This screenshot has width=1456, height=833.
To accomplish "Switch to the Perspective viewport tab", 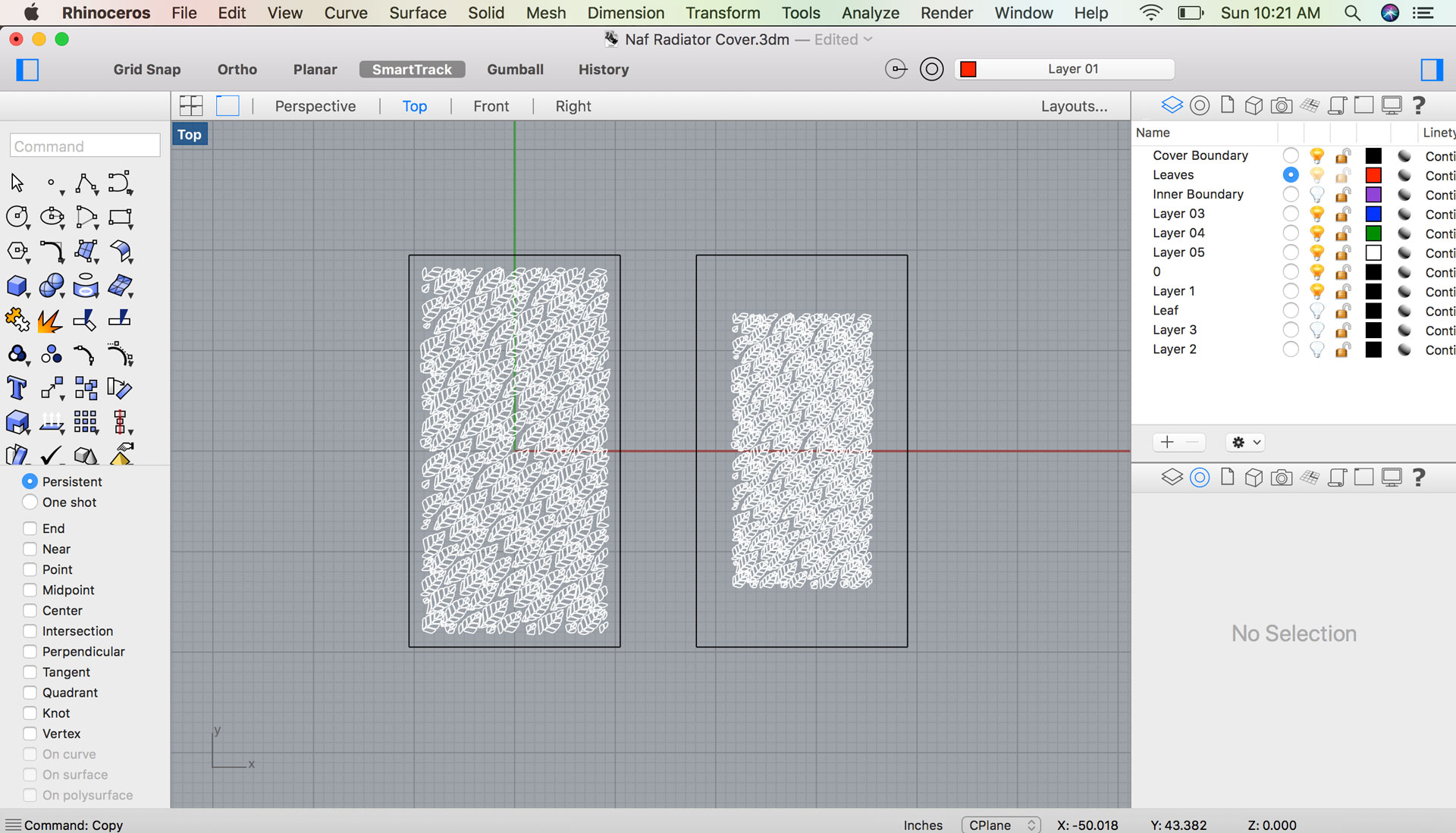I will pyautogui.click(x=315, y=106).
